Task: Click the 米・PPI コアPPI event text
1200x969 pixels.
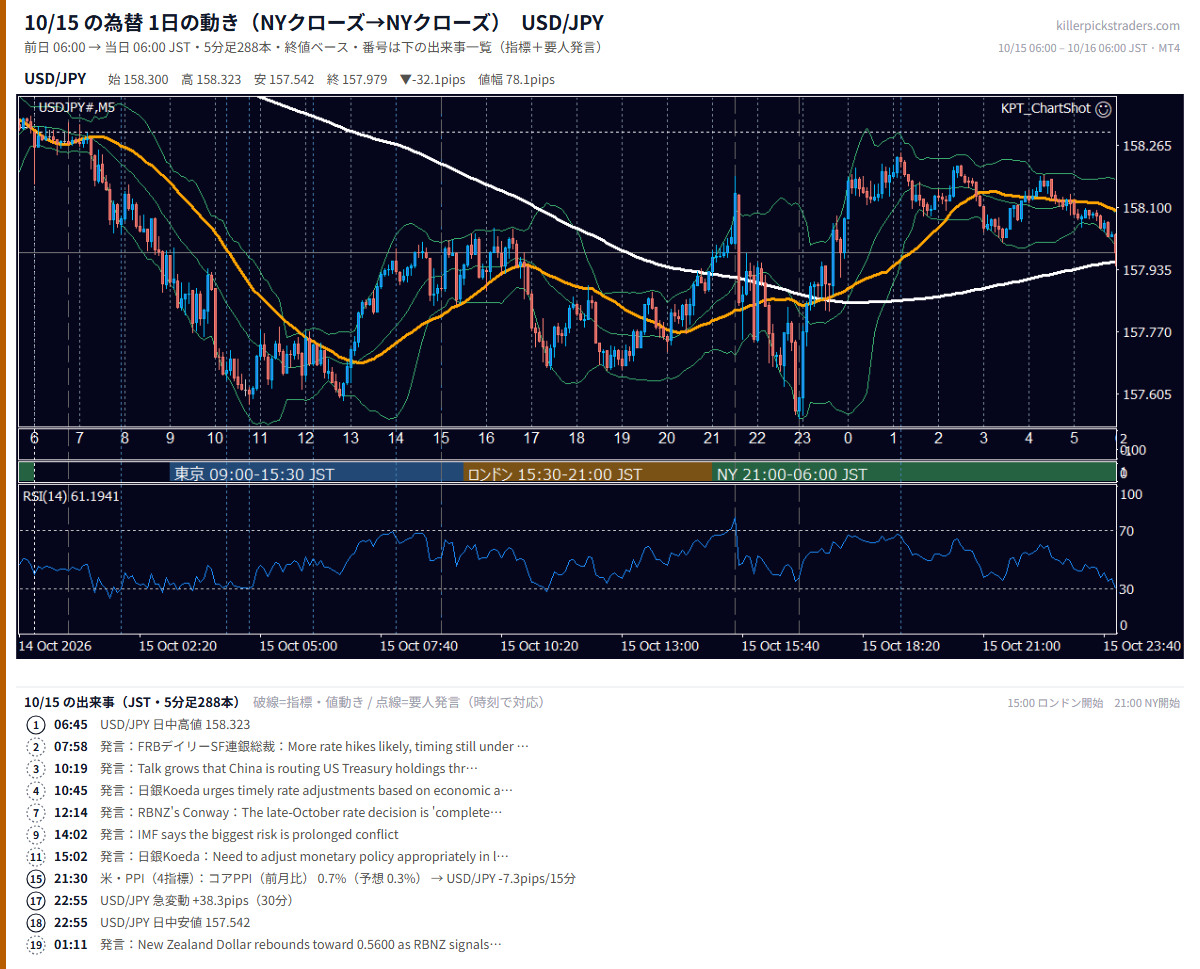Action: tap(338, 879)
